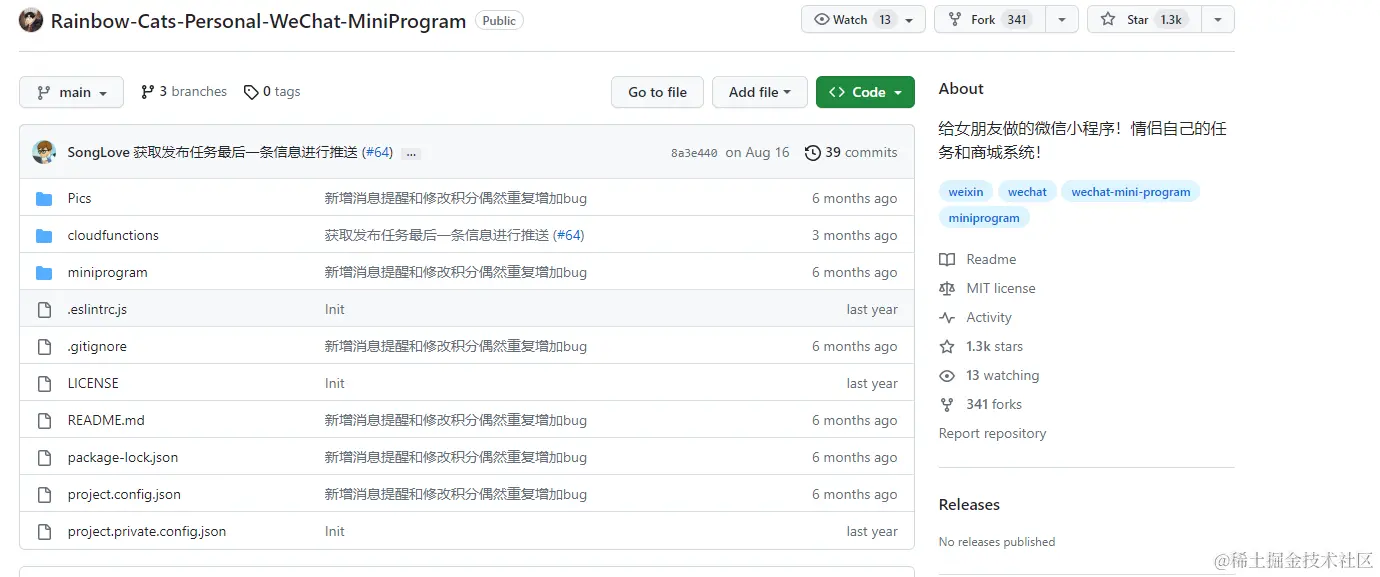
Task: Click the branch icon beside 3 branches
Action: [x=148, y=92]
